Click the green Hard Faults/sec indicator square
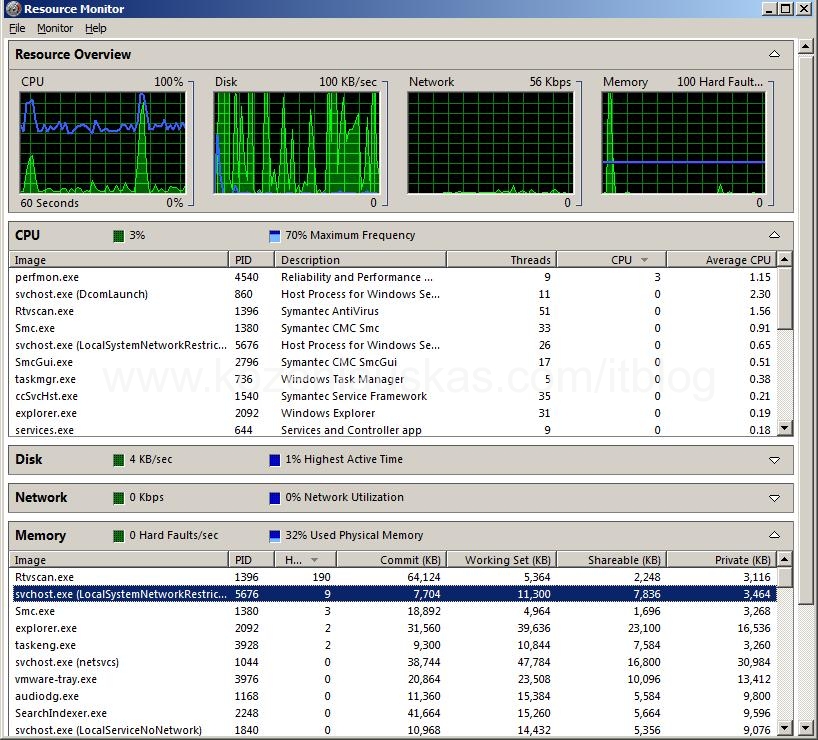 tap(119, 536)
